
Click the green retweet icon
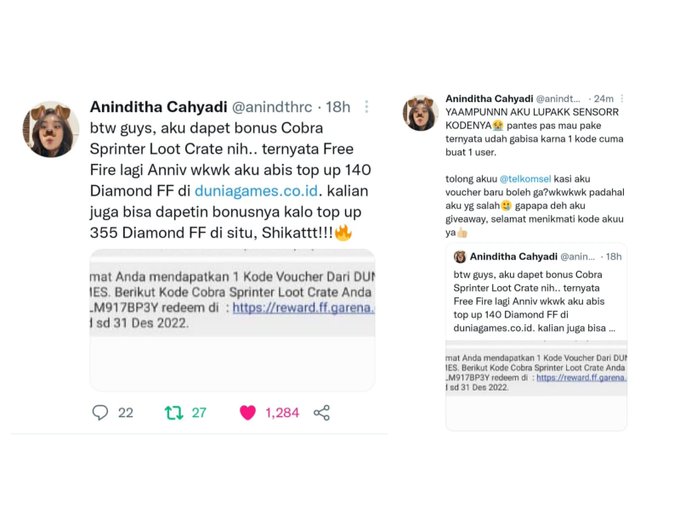[x=174, y=412]
